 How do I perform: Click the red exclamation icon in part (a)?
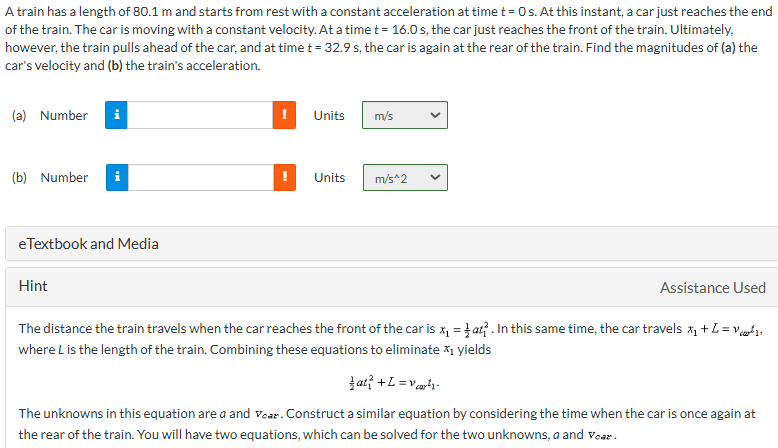pyautogui.click(x=285, y=115)
